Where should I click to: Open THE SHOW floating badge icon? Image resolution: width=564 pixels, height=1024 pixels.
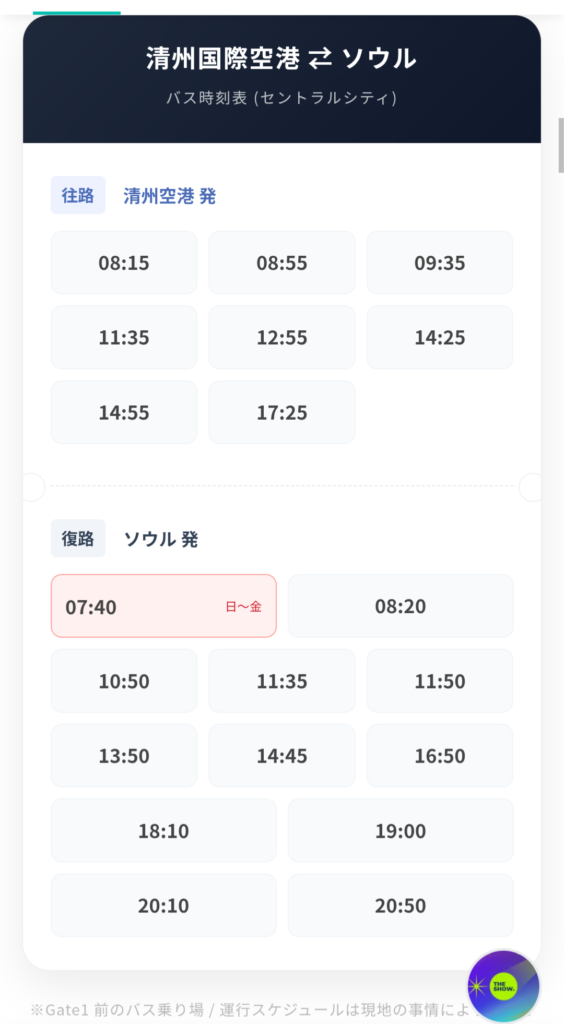coord(503,985)
